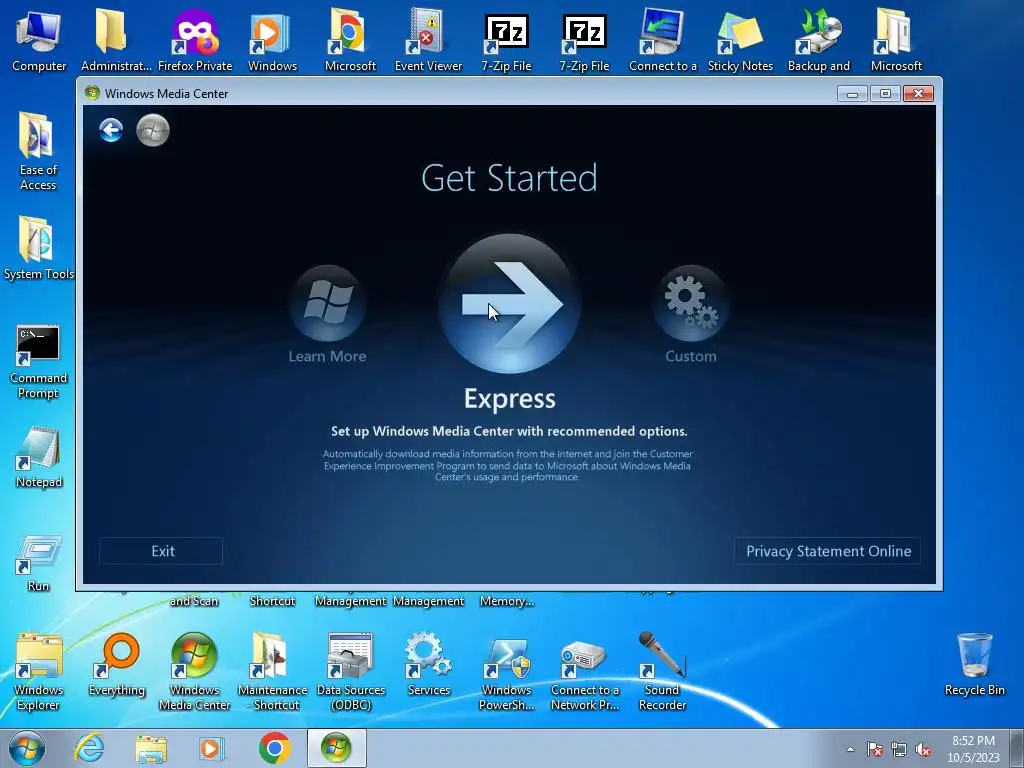Viewport: 1024px width, 768px height.
Task: Select the Custom gears icon
Action: 690,302
